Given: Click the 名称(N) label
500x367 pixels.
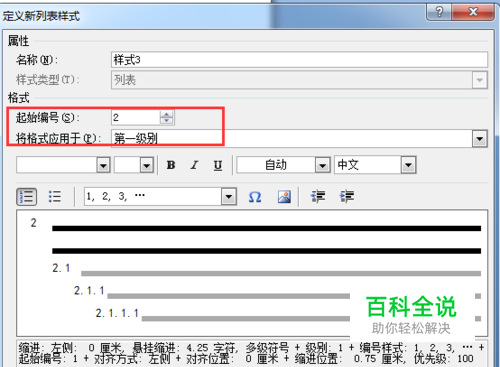Looking at the screenshot, I should pos(37,60).
